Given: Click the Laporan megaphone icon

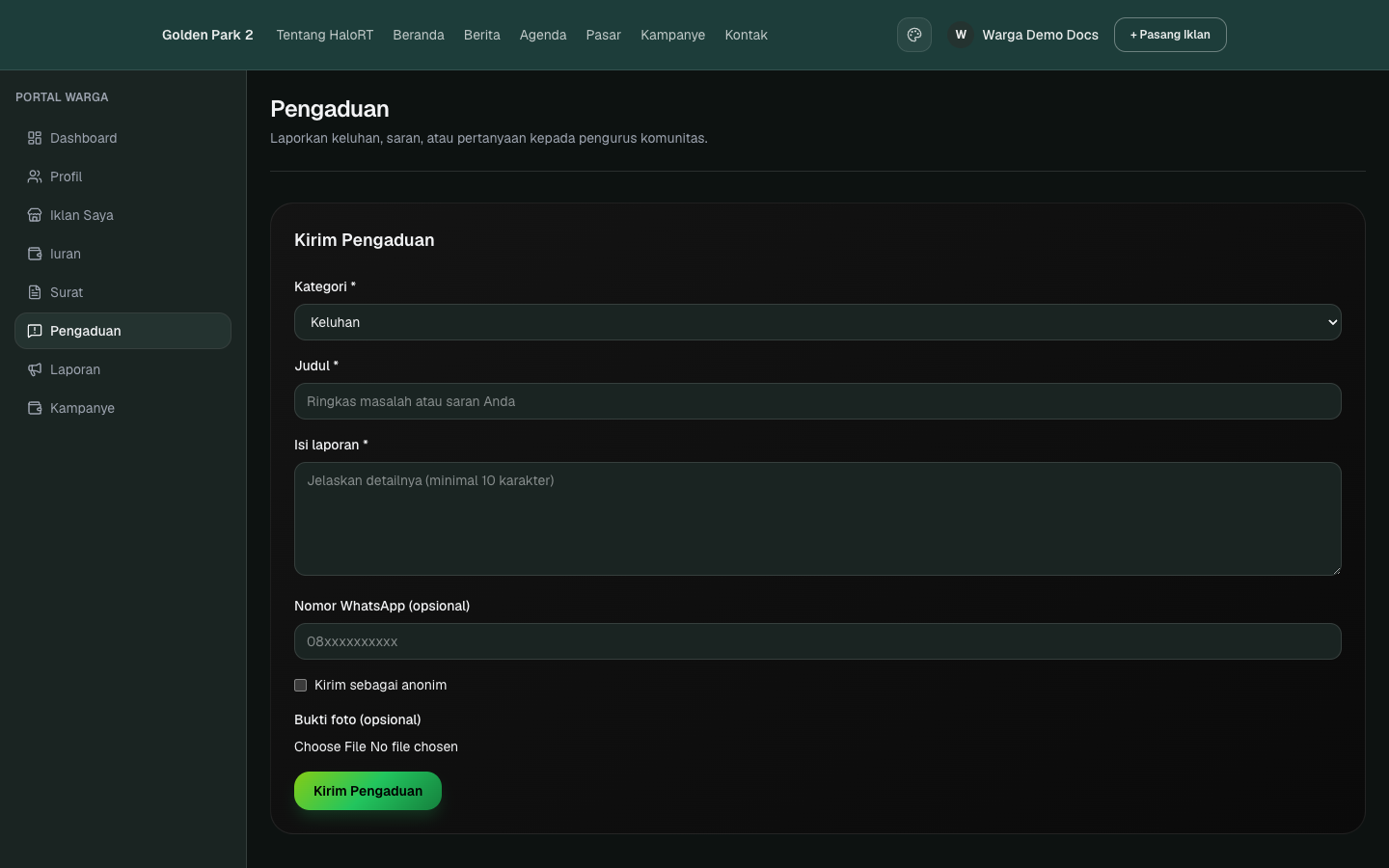Looking at the screenshot, I should [35, 369].
